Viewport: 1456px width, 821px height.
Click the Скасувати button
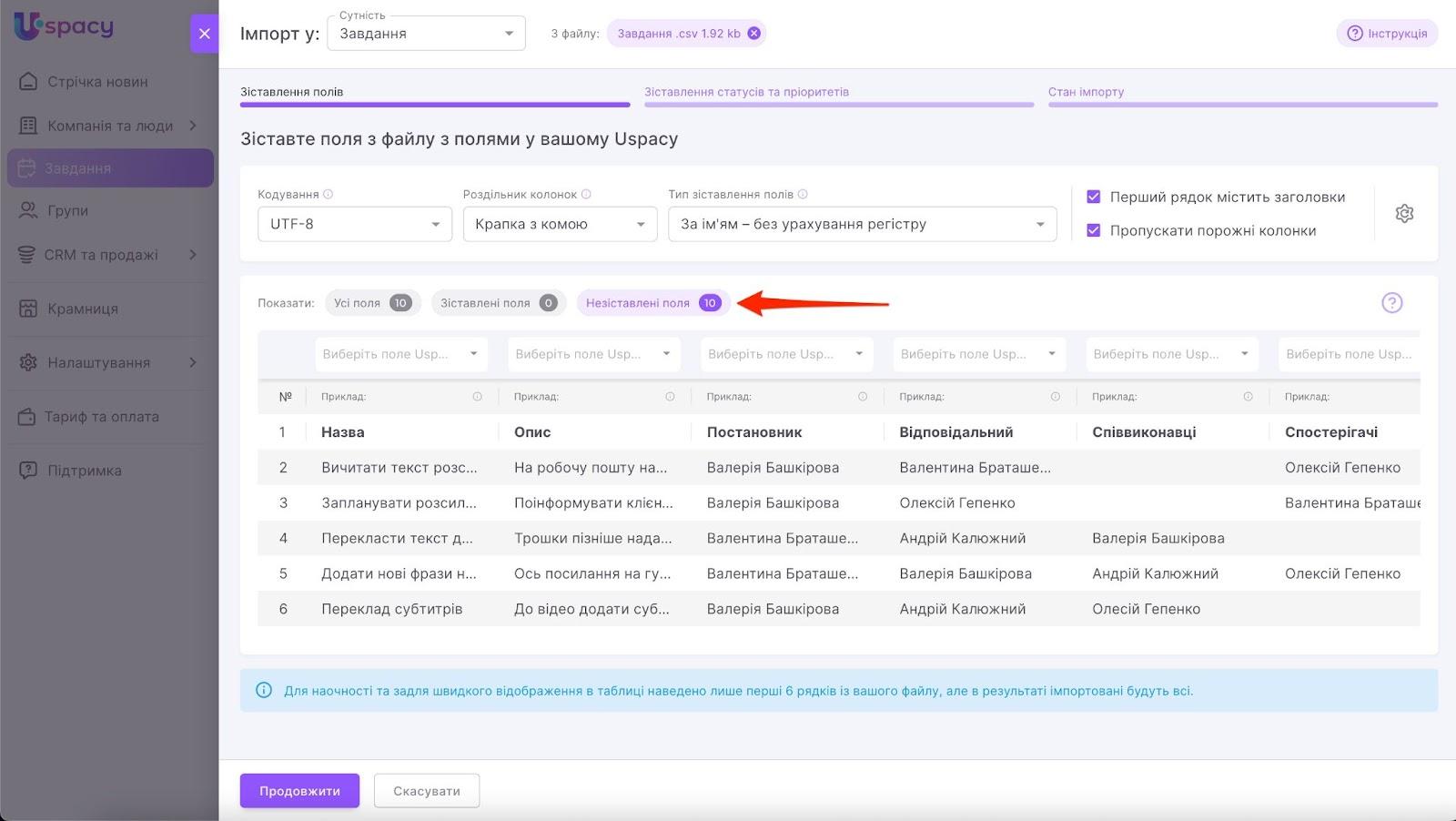click(x=426, y=791)
